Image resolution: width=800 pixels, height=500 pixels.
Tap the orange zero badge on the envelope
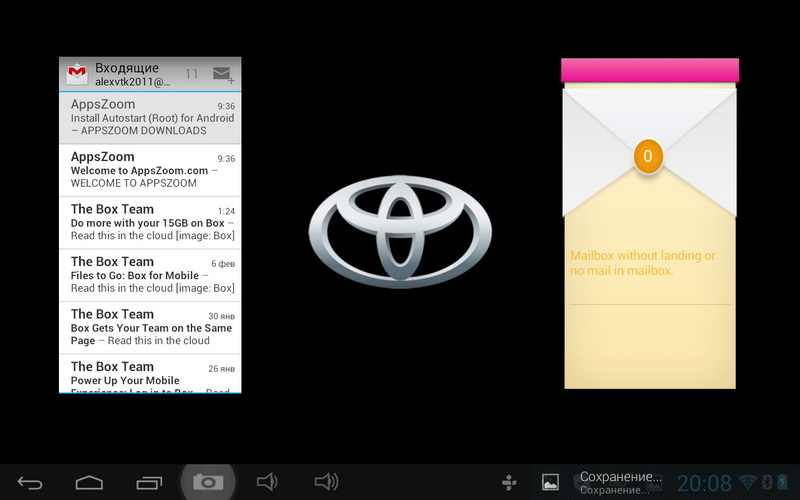(x=648, y=156)
